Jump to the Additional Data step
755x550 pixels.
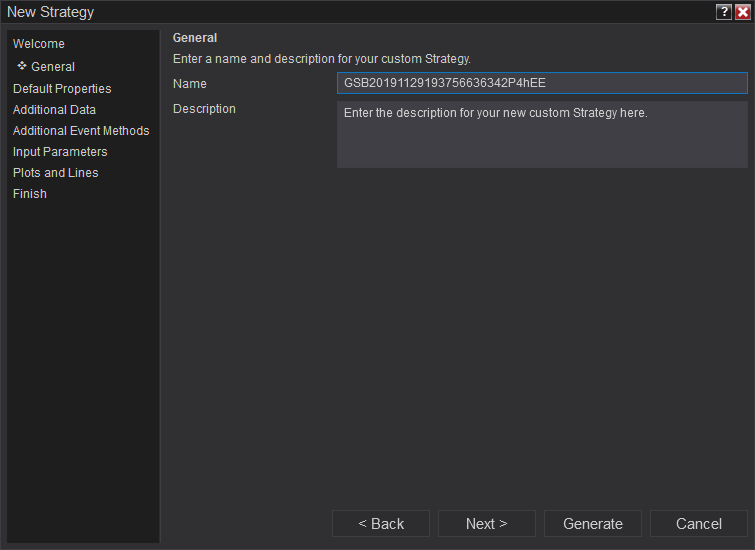pyautogui.click(x=54, y=110)
